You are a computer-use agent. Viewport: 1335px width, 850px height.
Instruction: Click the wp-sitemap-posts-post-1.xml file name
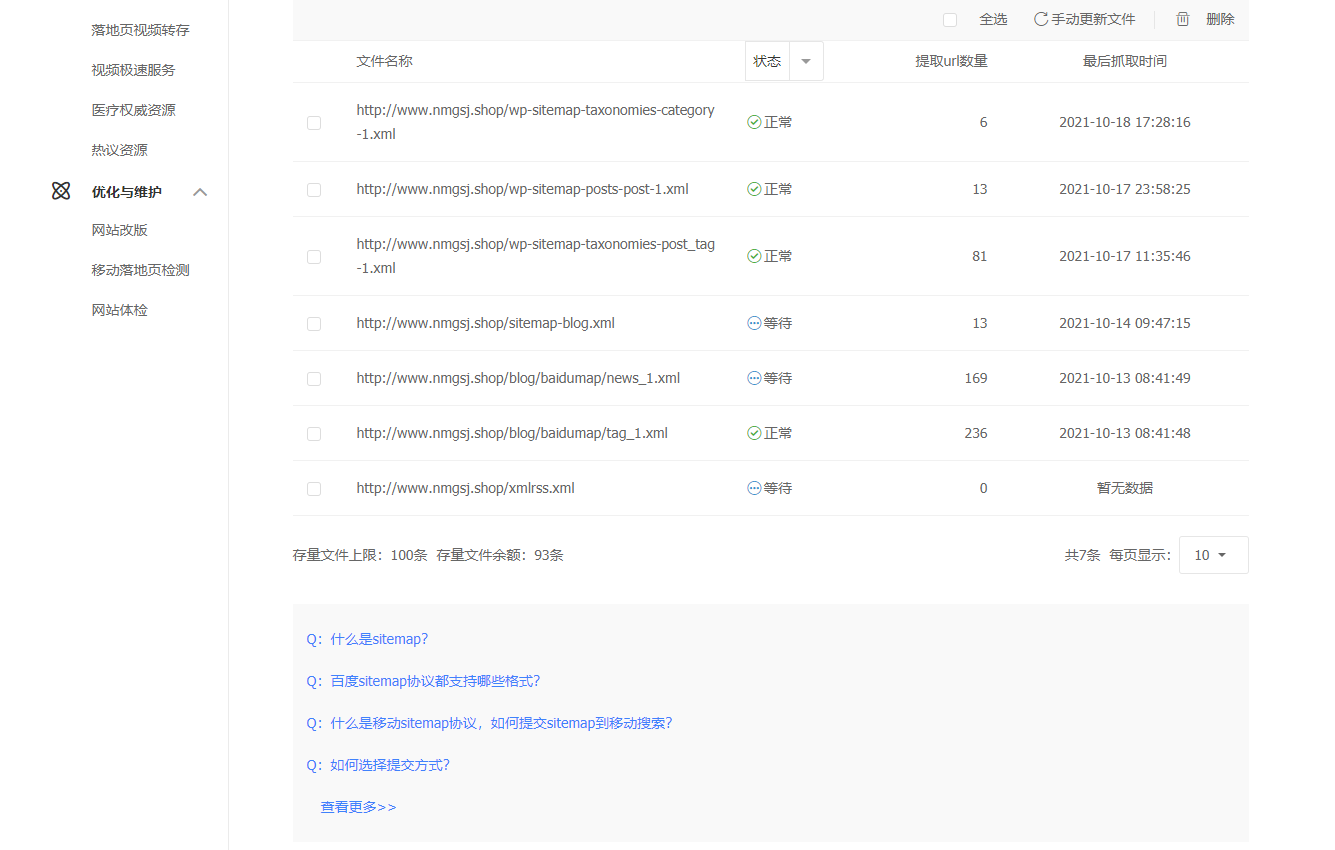point(522,189)
